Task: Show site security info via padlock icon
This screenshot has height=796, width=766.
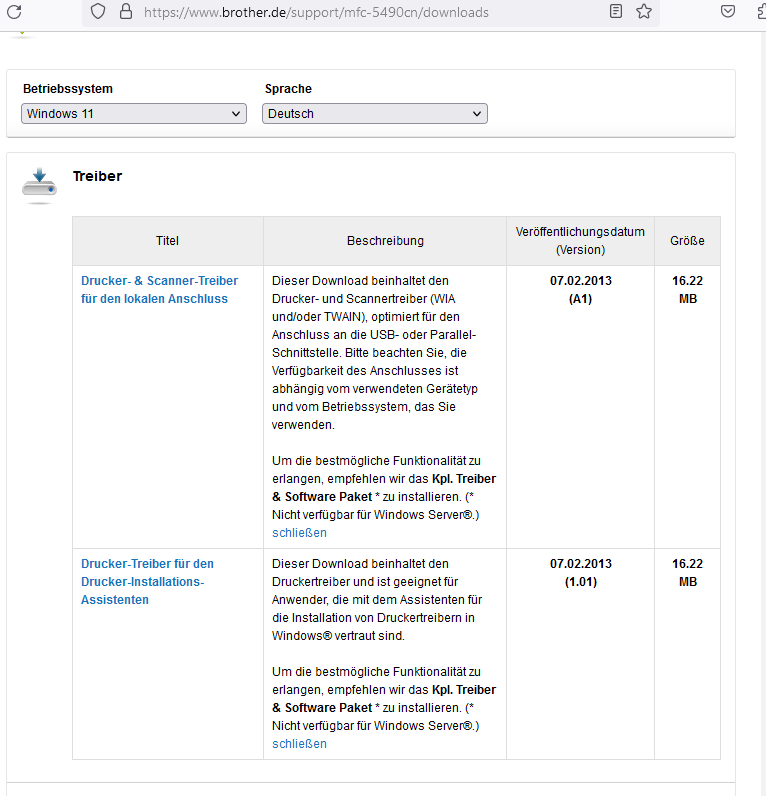Action: click(125, 11)
